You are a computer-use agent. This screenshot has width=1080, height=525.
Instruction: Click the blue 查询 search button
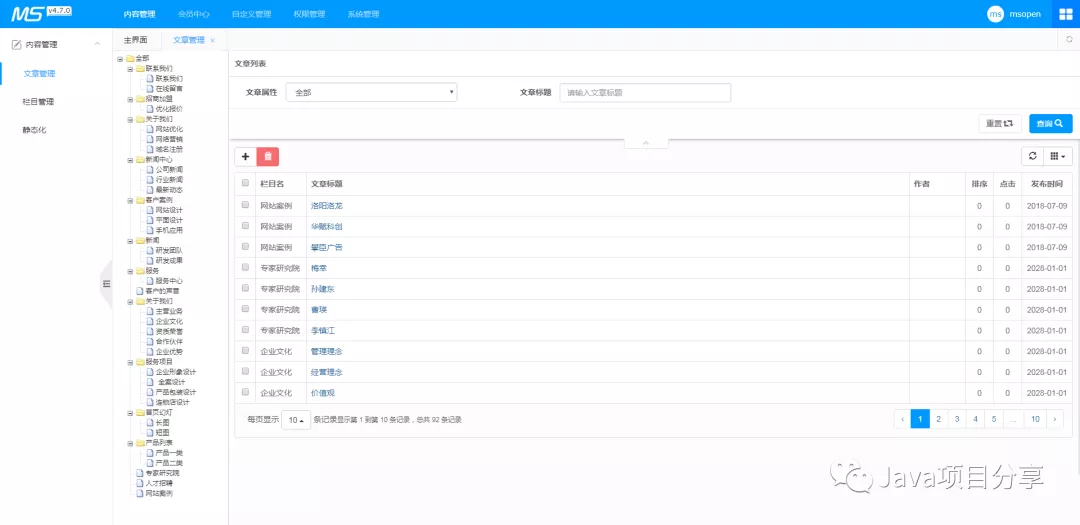(1050, 123)
